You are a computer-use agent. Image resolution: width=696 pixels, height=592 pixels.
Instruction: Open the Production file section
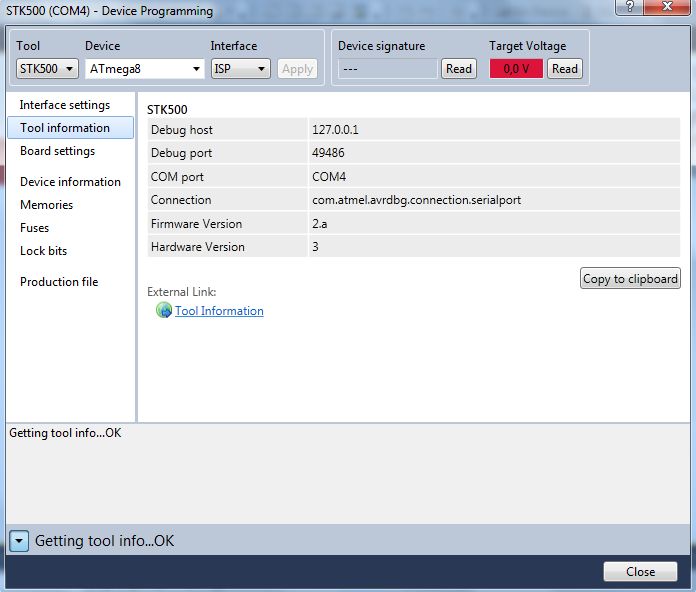point(59,282)
